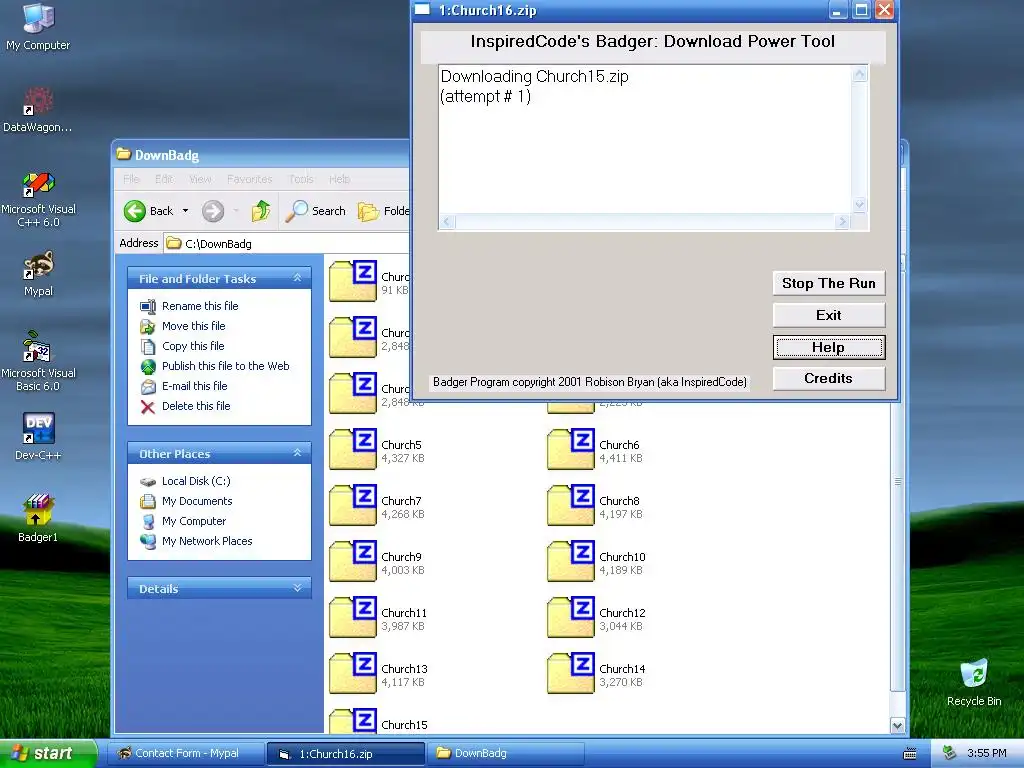Open Search in the DownBadg toolbar
This screenshot has width=1024, height=768.
(x=316, y=211)
